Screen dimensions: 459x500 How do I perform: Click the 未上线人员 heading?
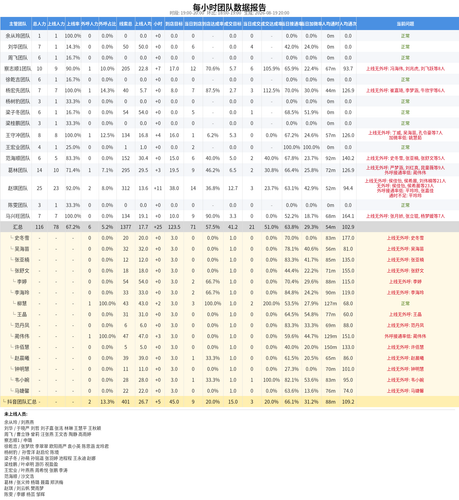point(16,414)
